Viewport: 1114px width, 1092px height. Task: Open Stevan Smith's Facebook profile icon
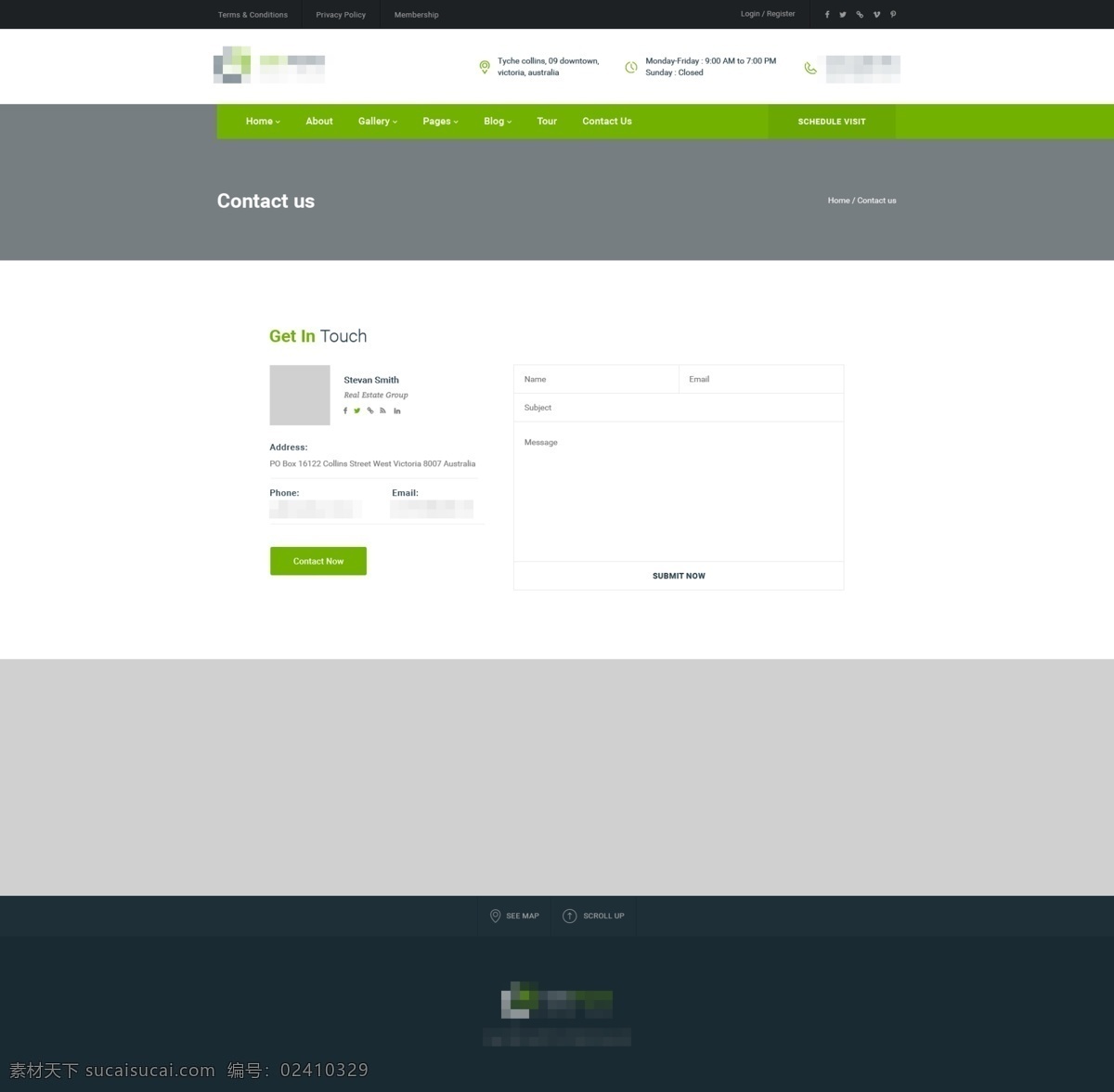click(x=345, y=410)
